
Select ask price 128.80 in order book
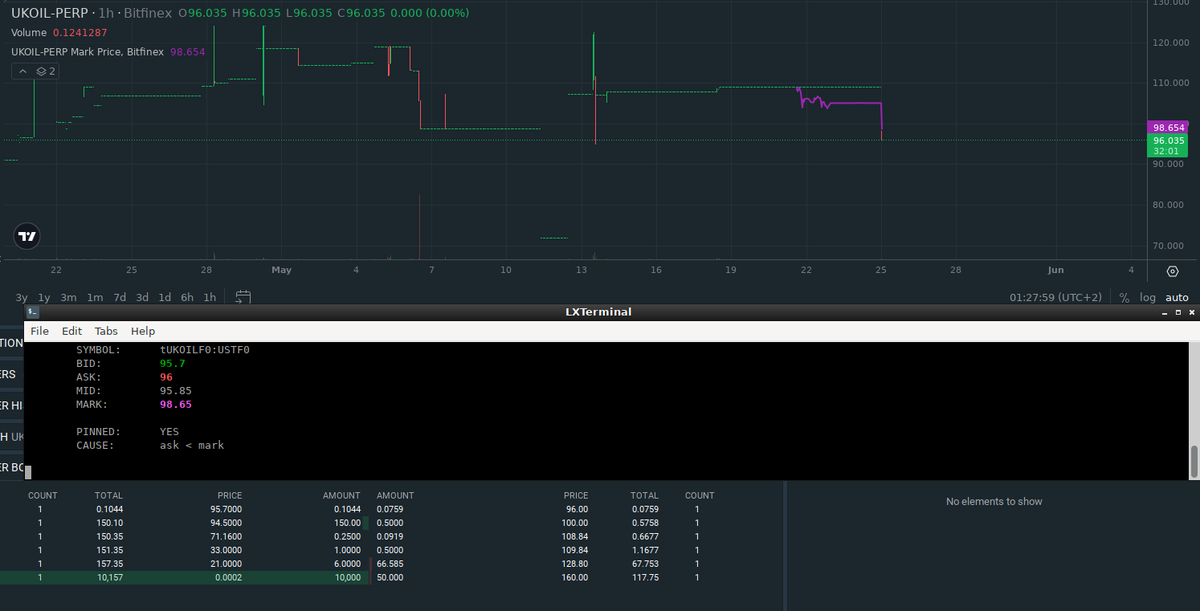click(x=575, y=564)
